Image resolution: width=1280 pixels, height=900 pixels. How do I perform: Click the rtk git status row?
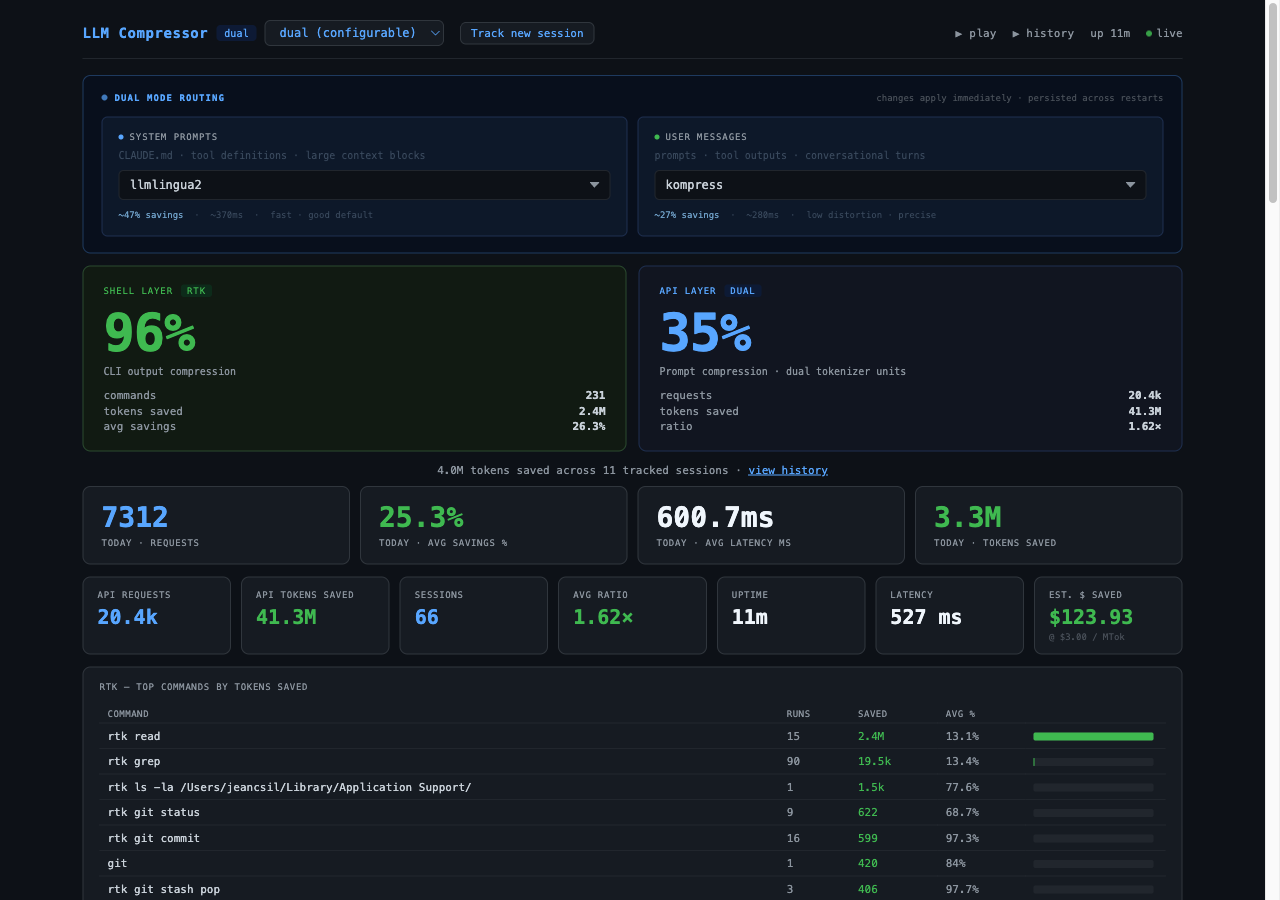632,813
